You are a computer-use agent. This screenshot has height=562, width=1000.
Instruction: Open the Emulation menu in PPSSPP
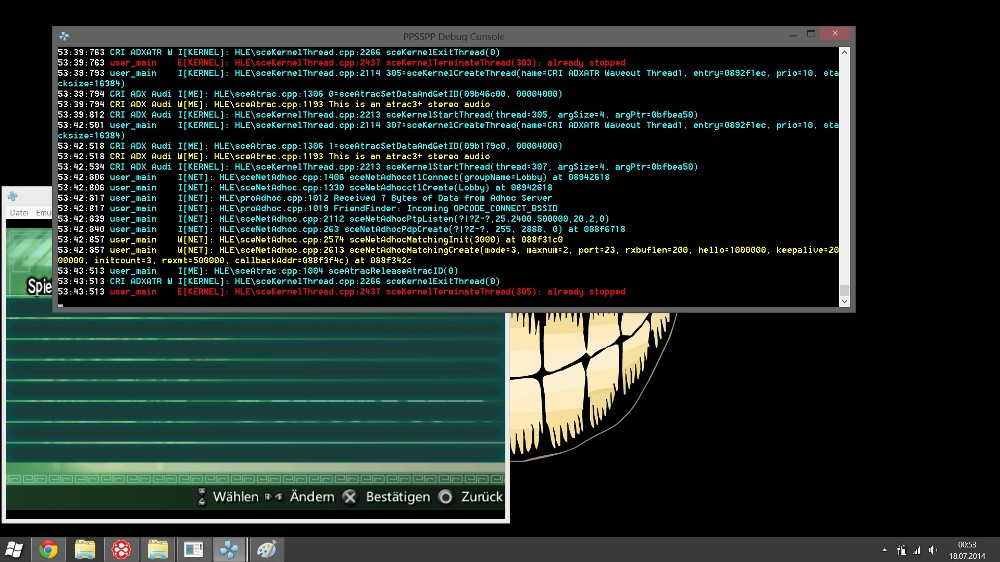(44, 212)
